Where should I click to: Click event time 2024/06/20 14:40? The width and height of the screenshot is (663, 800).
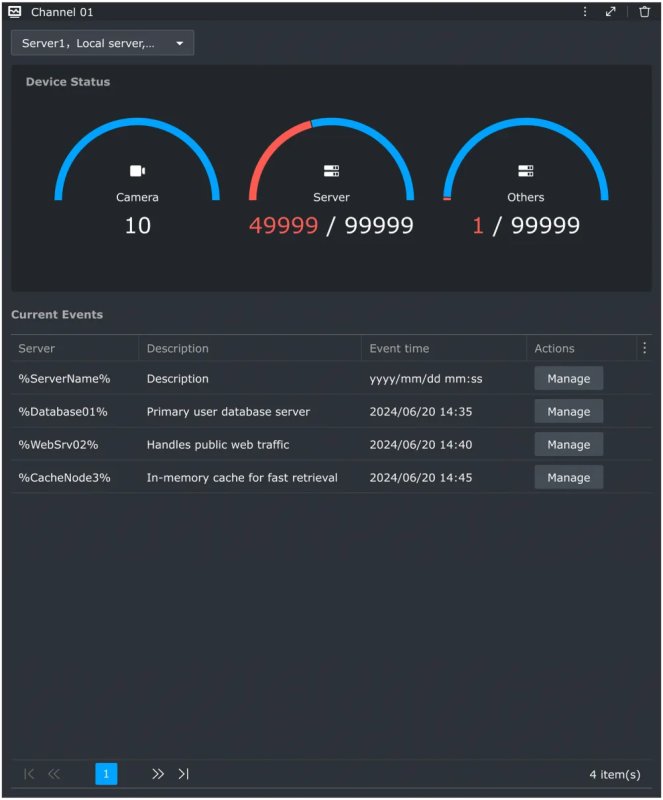(x=421, y=445)
